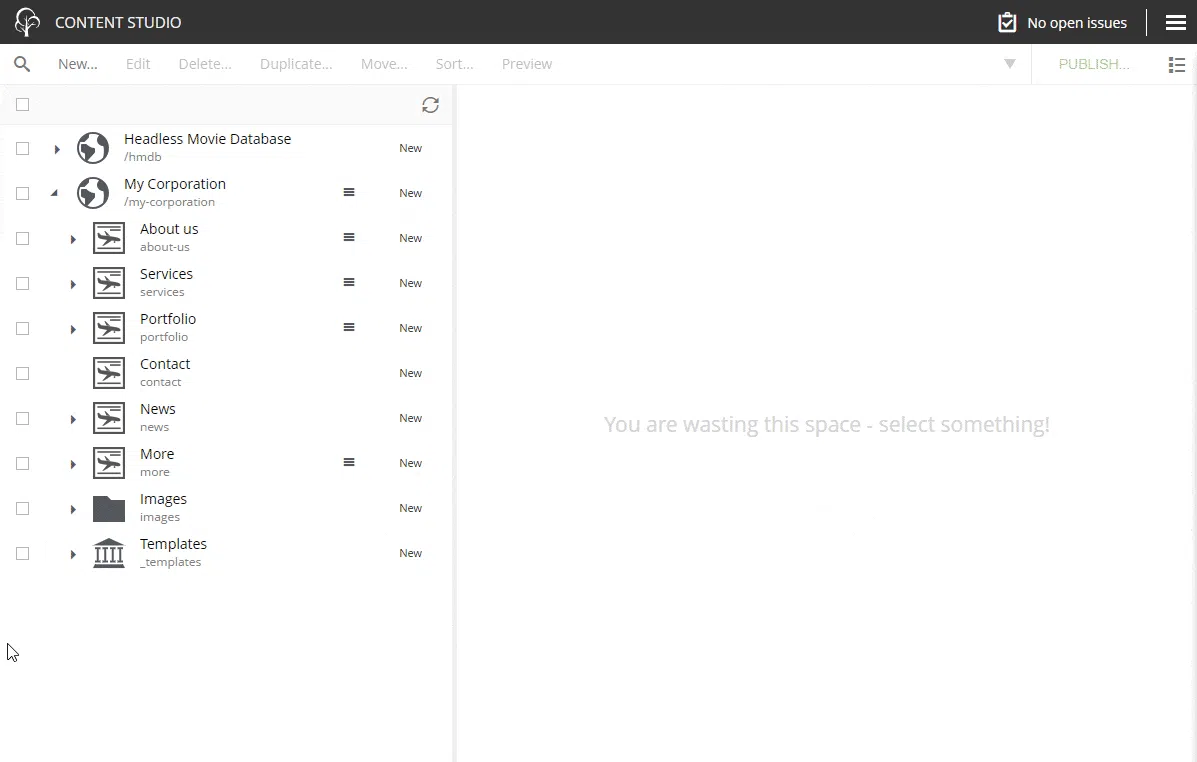Expand the Images folder node
Image resolution: width=1197 pixels, height=762 pixels.
point(73,510)
